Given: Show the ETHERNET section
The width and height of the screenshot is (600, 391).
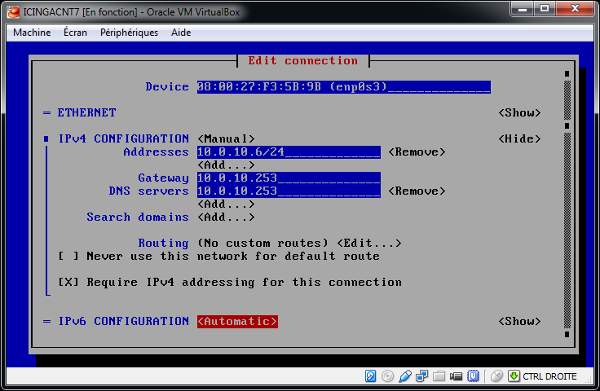Looking at the screenshot, I should pos(520,112).
